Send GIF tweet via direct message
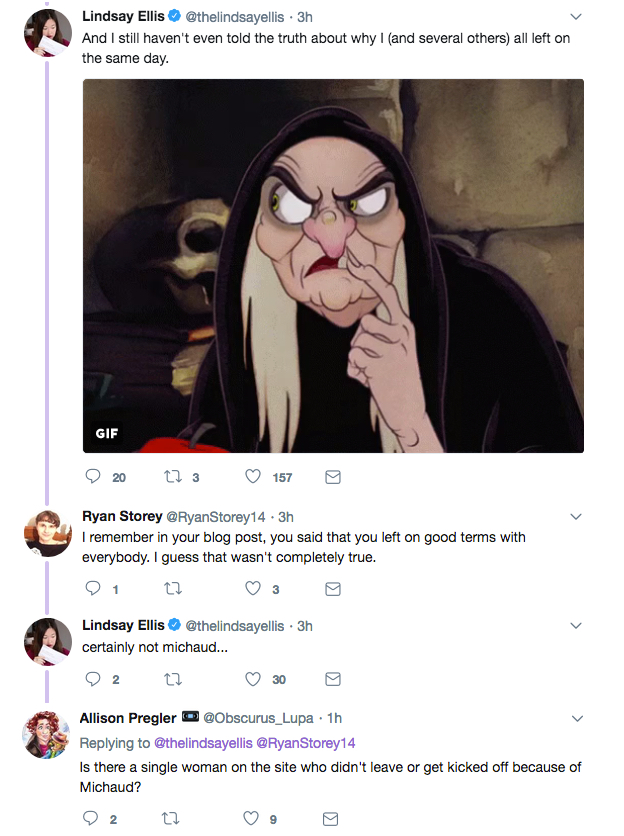624x836 pixels. click(334, 477)
